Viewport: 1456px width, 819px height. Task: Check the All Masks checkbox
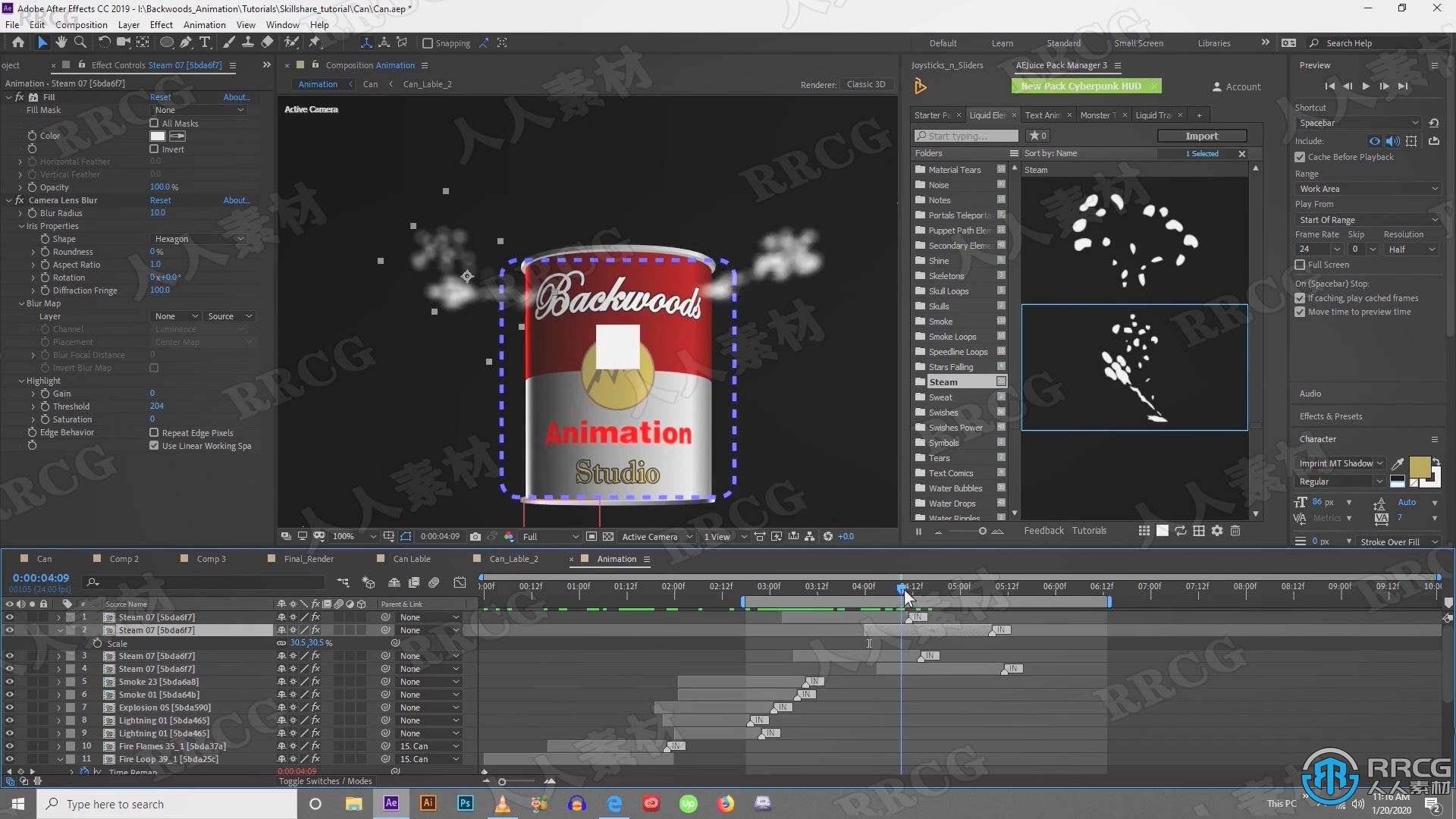[x=154, y=123]
